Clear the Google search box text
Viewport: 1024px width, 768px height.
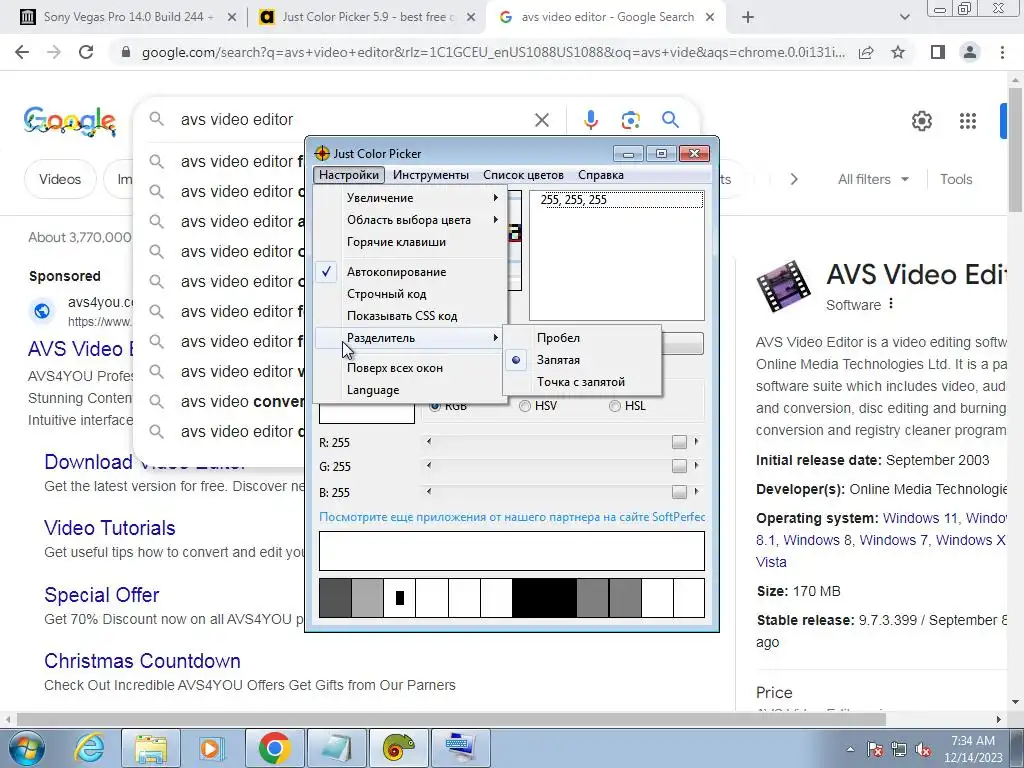click(x=542, y=120)
